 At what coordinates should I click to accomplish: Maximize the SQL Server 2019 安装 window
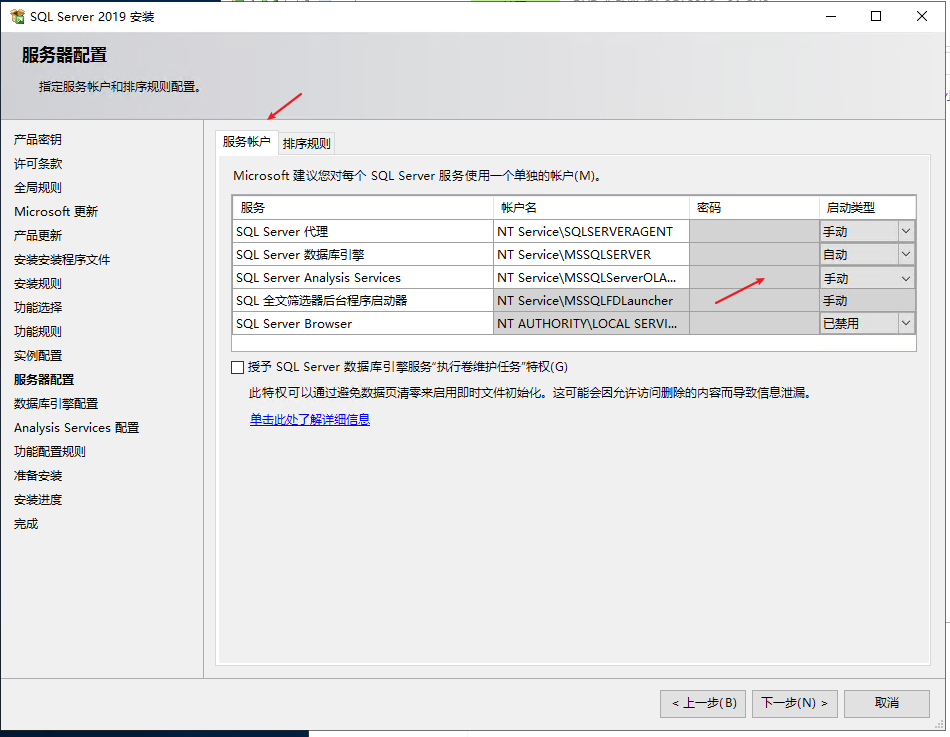[x=876, y=16]
